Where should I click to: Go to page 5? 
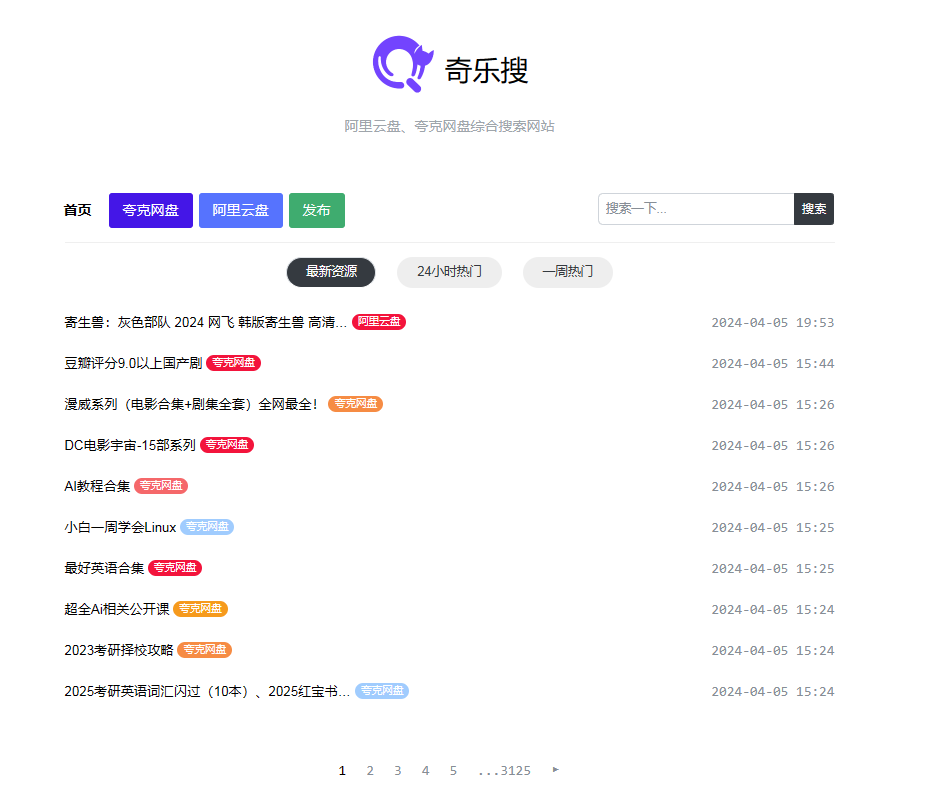click(x=453, y=771)
